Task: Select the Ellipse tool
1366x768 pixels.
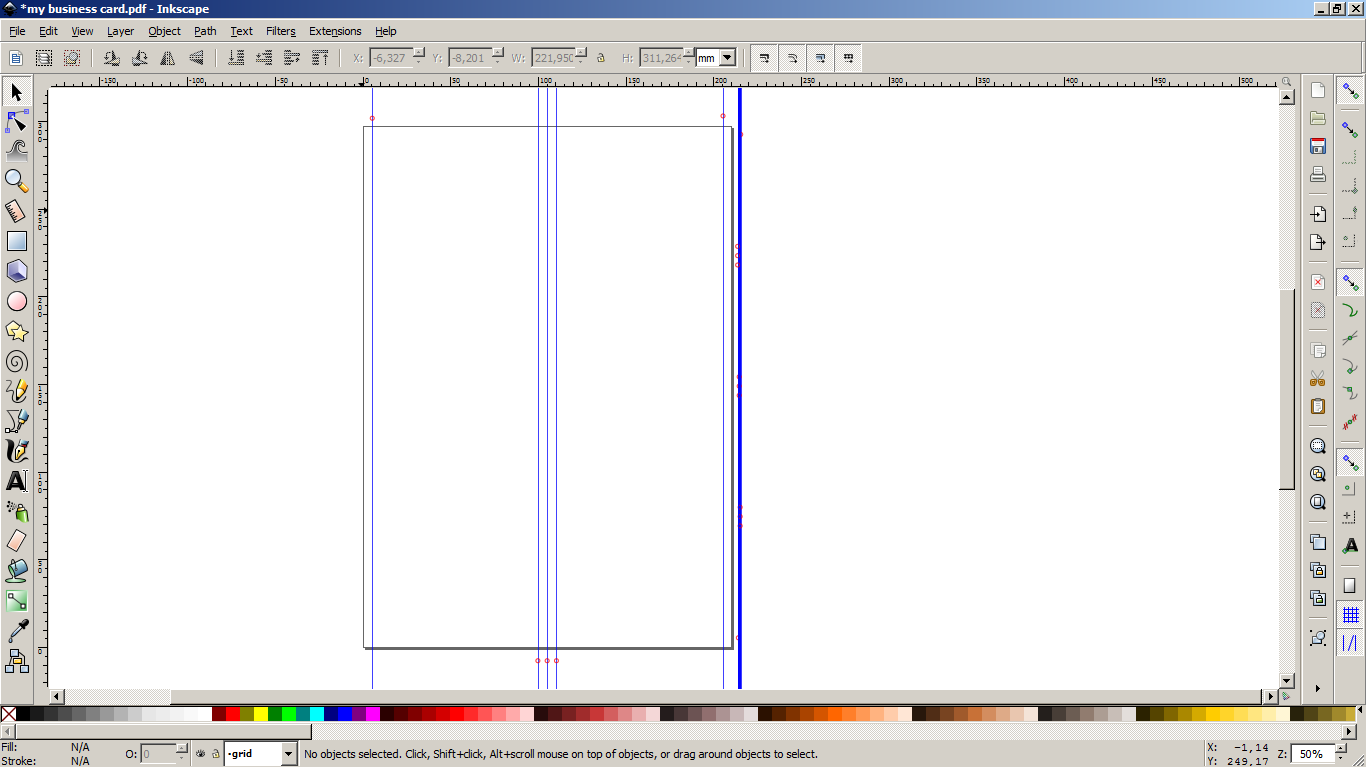Action: point(15,300)
